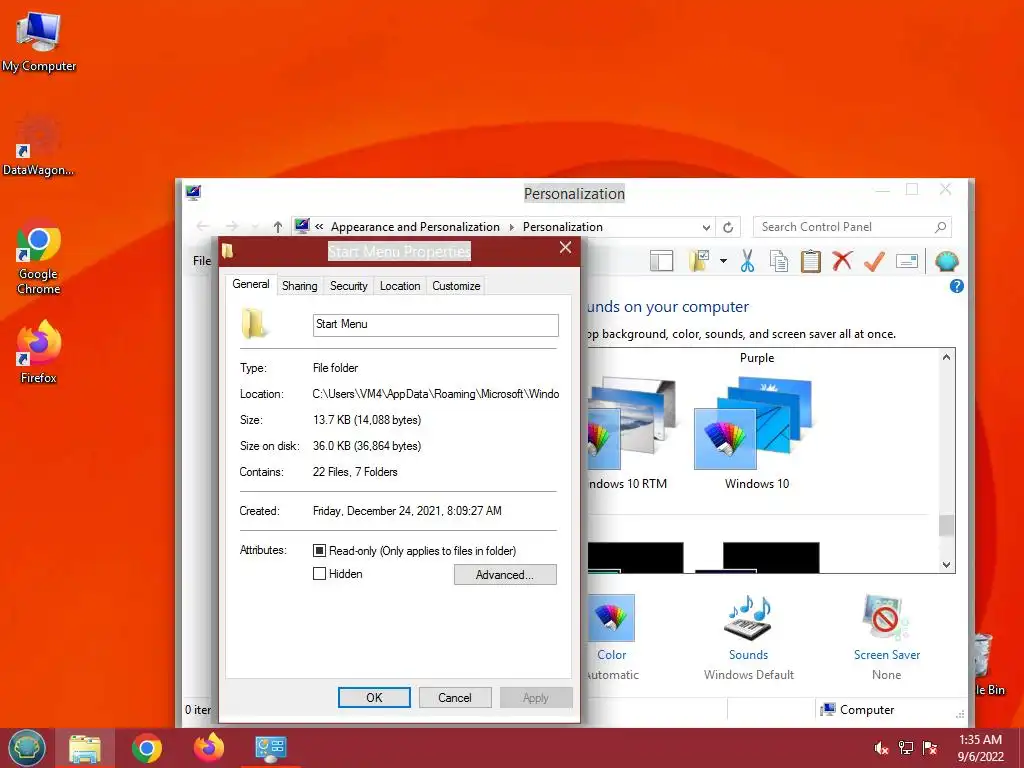
Task: Click Computer in the status bar
Action: tap(857, 710)
